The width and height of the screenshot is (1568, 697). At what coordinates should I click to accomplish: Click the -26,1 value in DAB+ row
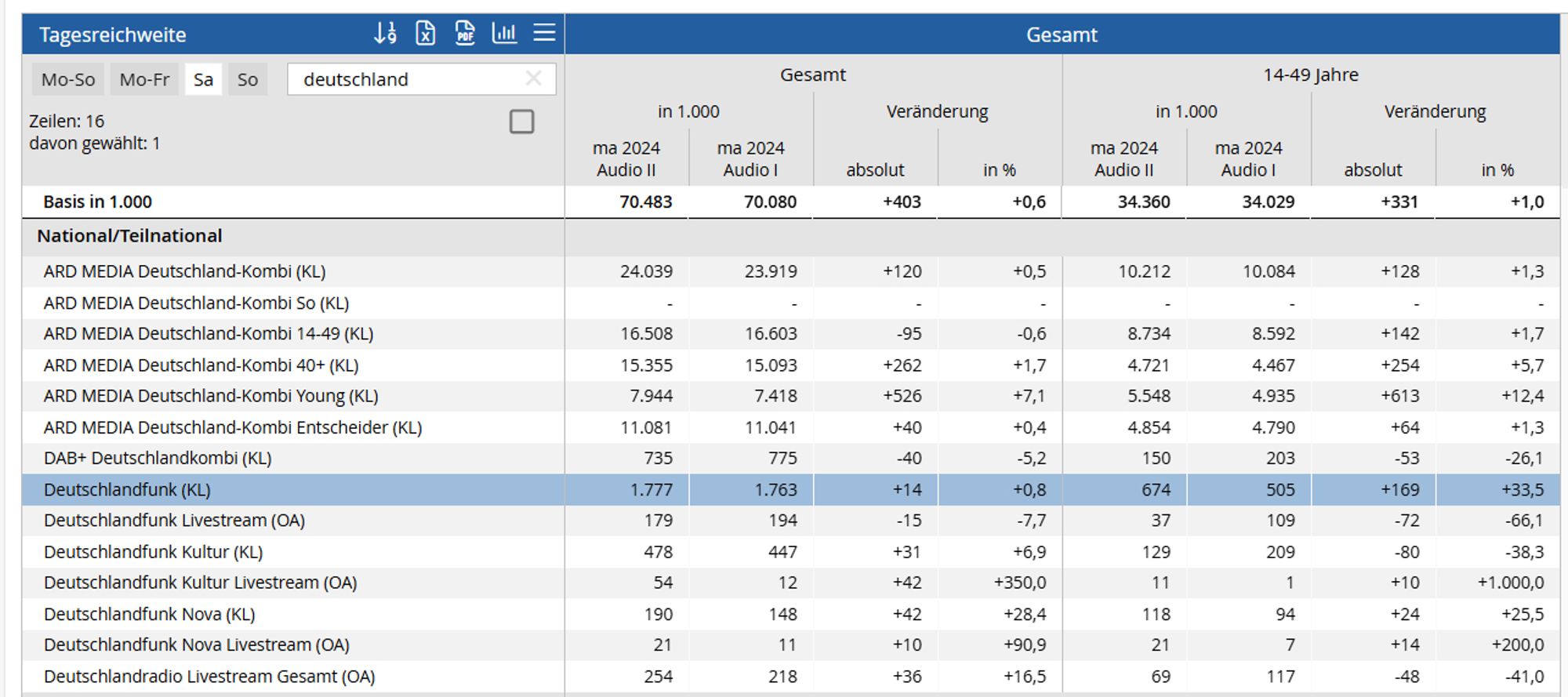point(1524,458)
